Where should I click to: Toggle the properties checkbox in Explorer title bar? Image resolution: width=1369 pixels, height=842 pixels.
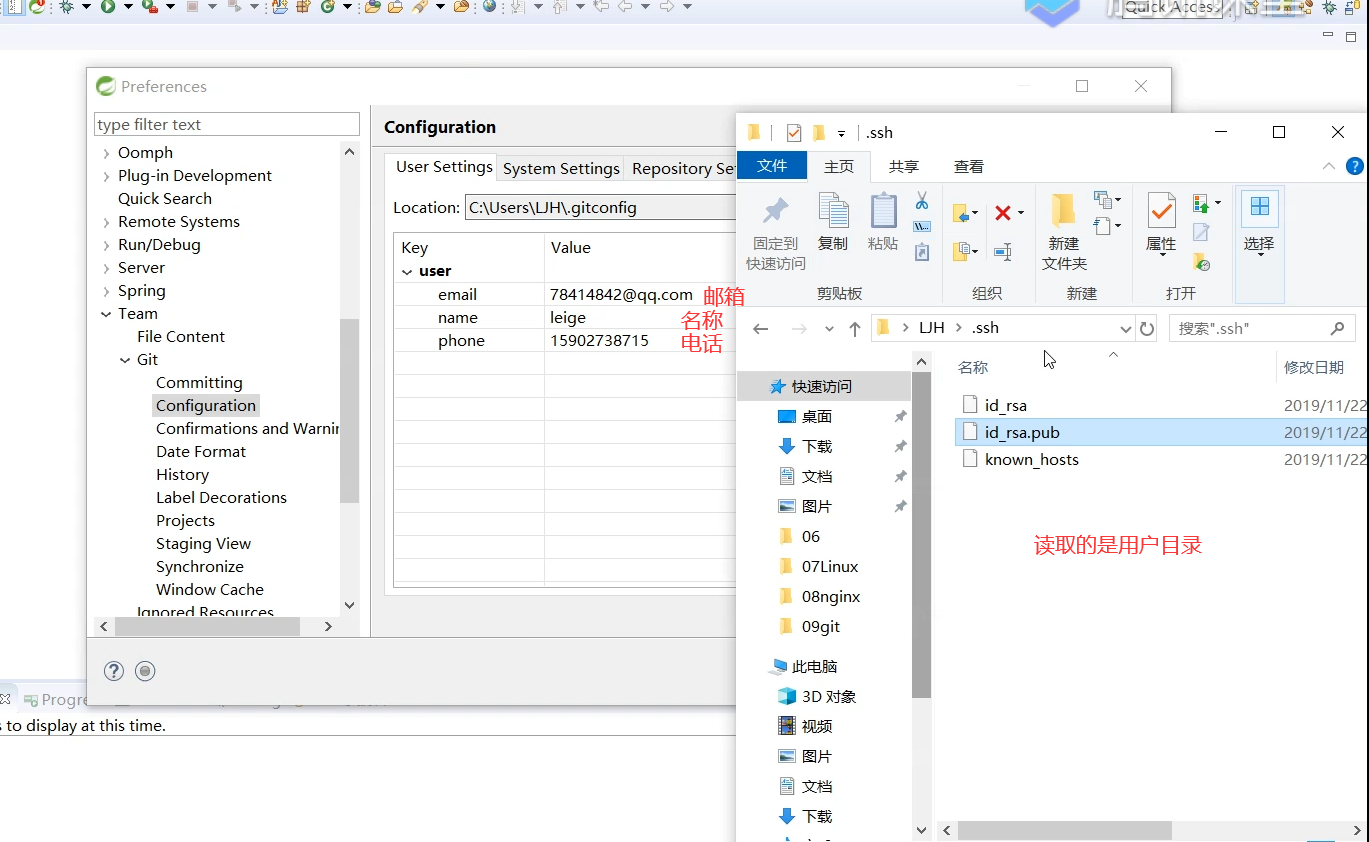794,132
